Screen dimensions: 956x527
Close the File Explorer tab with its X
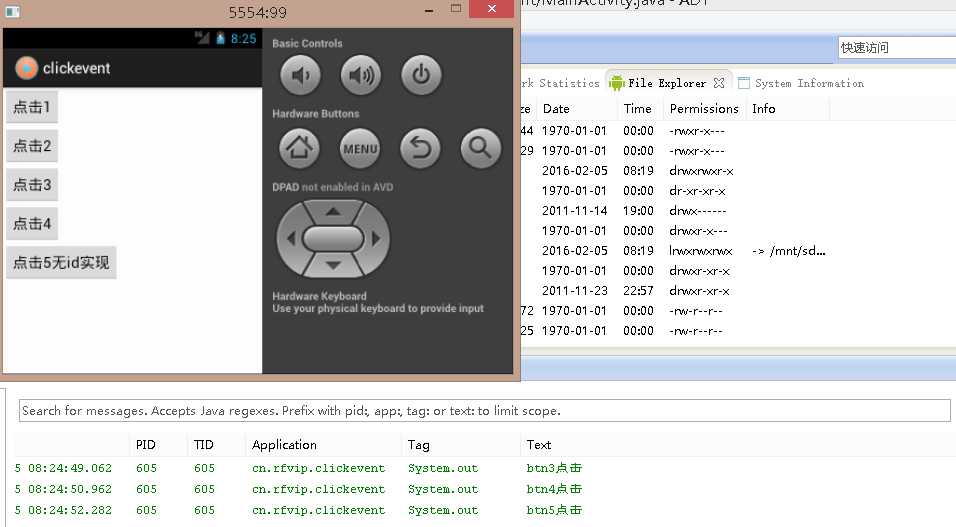(719, 83)
